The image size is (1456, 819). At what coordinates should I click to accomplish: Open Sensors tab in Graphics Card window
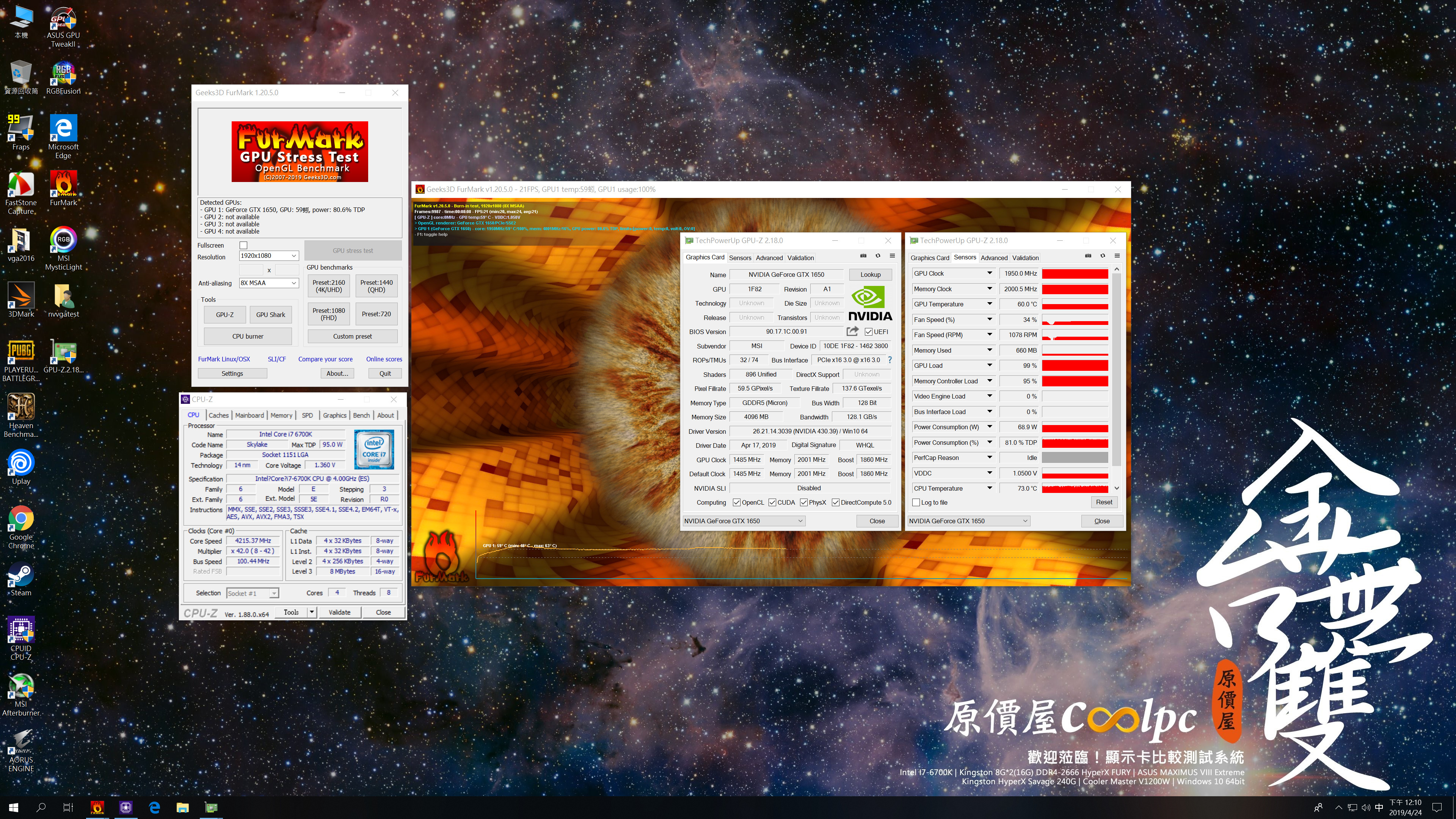point(740,258)
